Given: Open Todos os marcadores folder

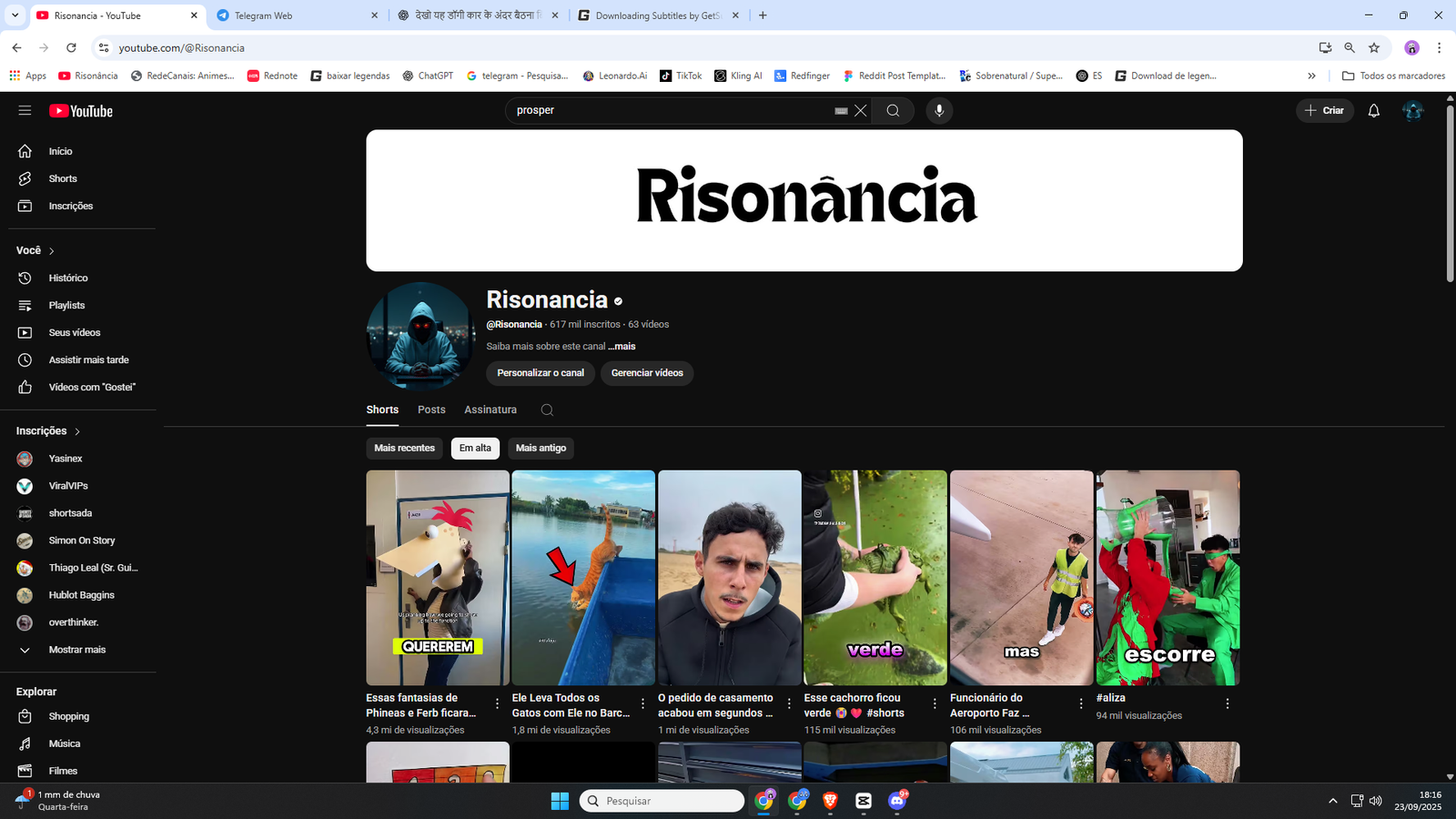Looking at the screenshot, I should click(x=1393, y=76).
